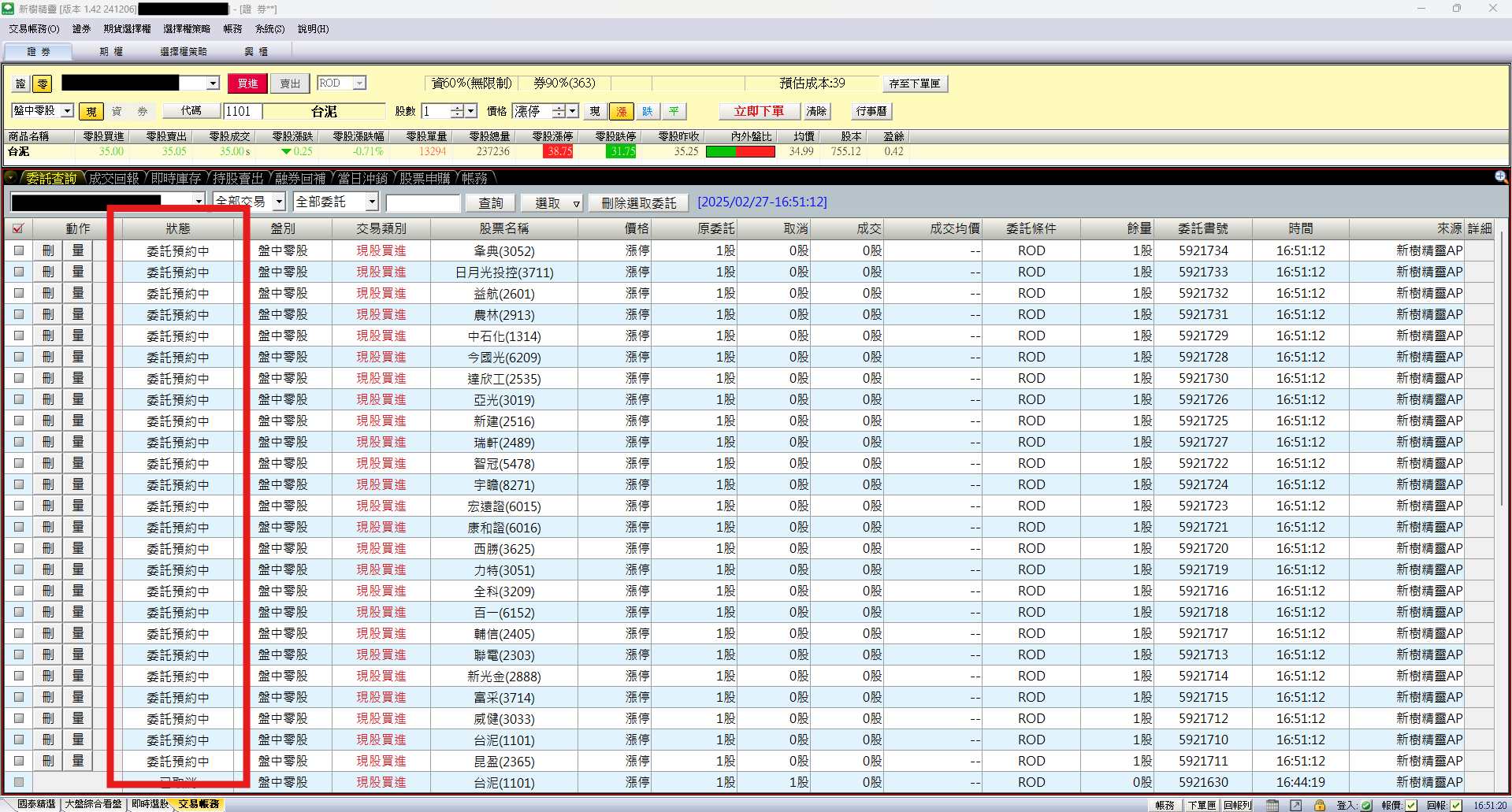
Task: Click the 刪 delete icon for 今國光(6209) order
Action: pyautogui.click(x=48, y=357)
